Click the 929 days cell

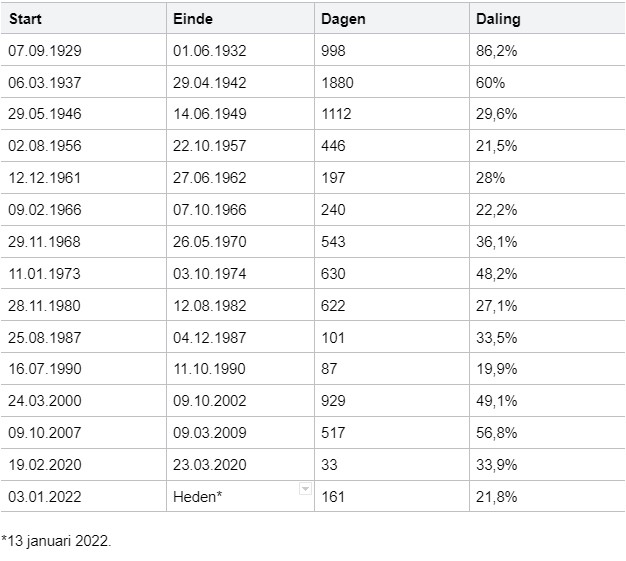[x=392, y=400]
